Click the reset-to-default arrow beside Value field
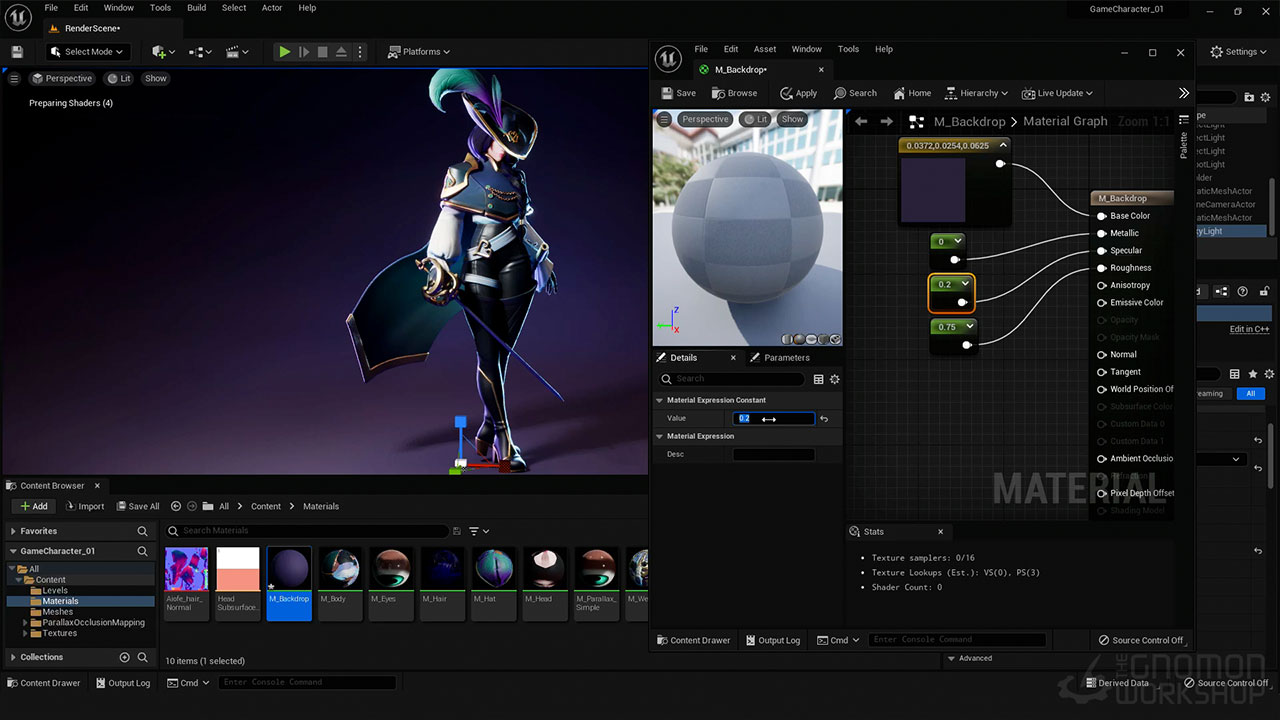The width and height of the screenshot is (1280, 720). click(824, 419)
